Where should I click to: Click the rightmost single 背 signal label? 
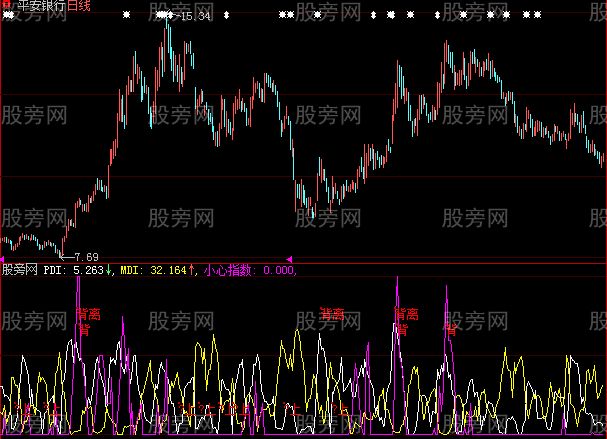(x=451, y=326)
